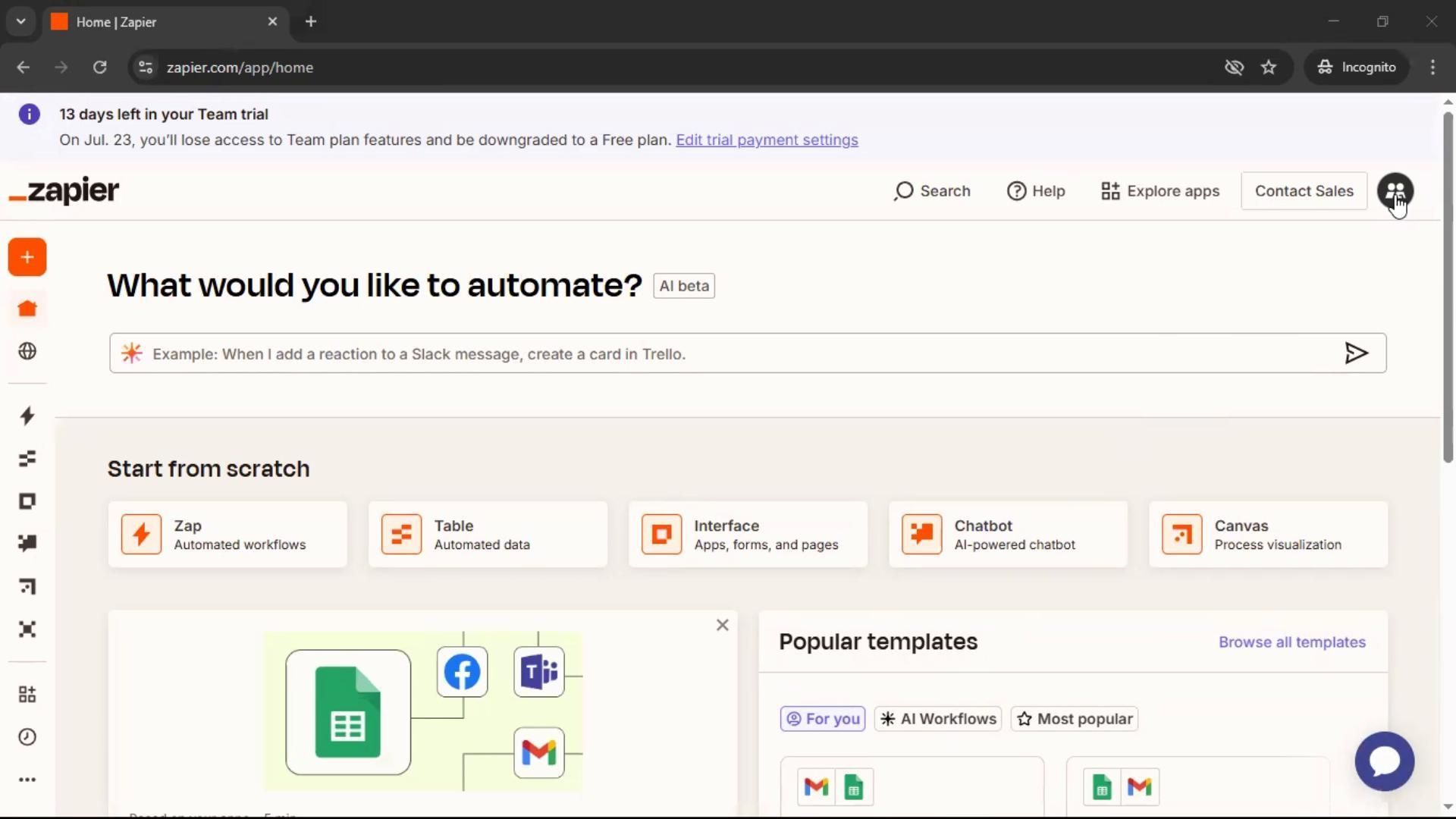Open Tables icon in left sidebar

click(27, 459)
